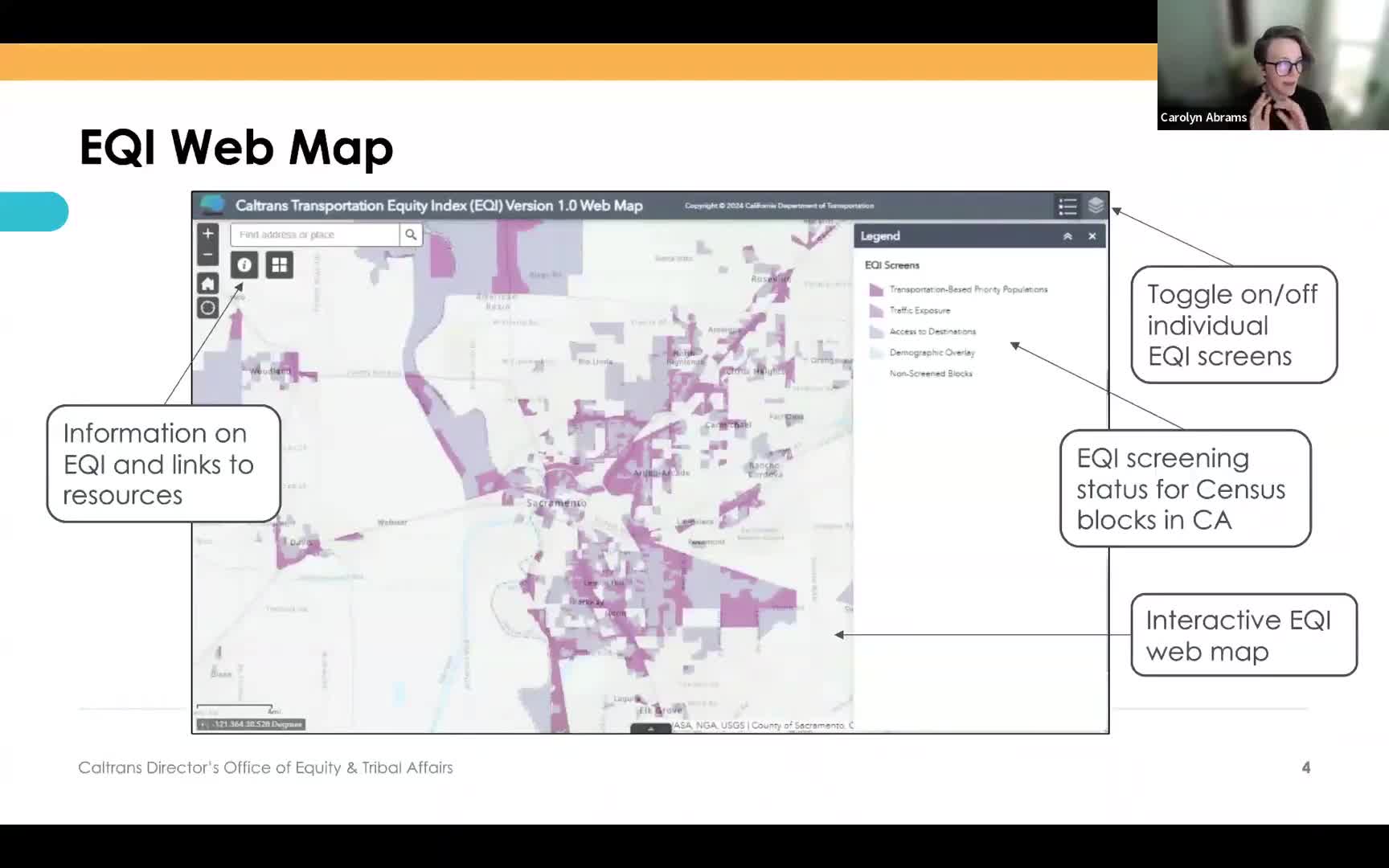Open the Layers stack icon in the header
Screen dimensions: 1389x868
tap(1095, 206)
